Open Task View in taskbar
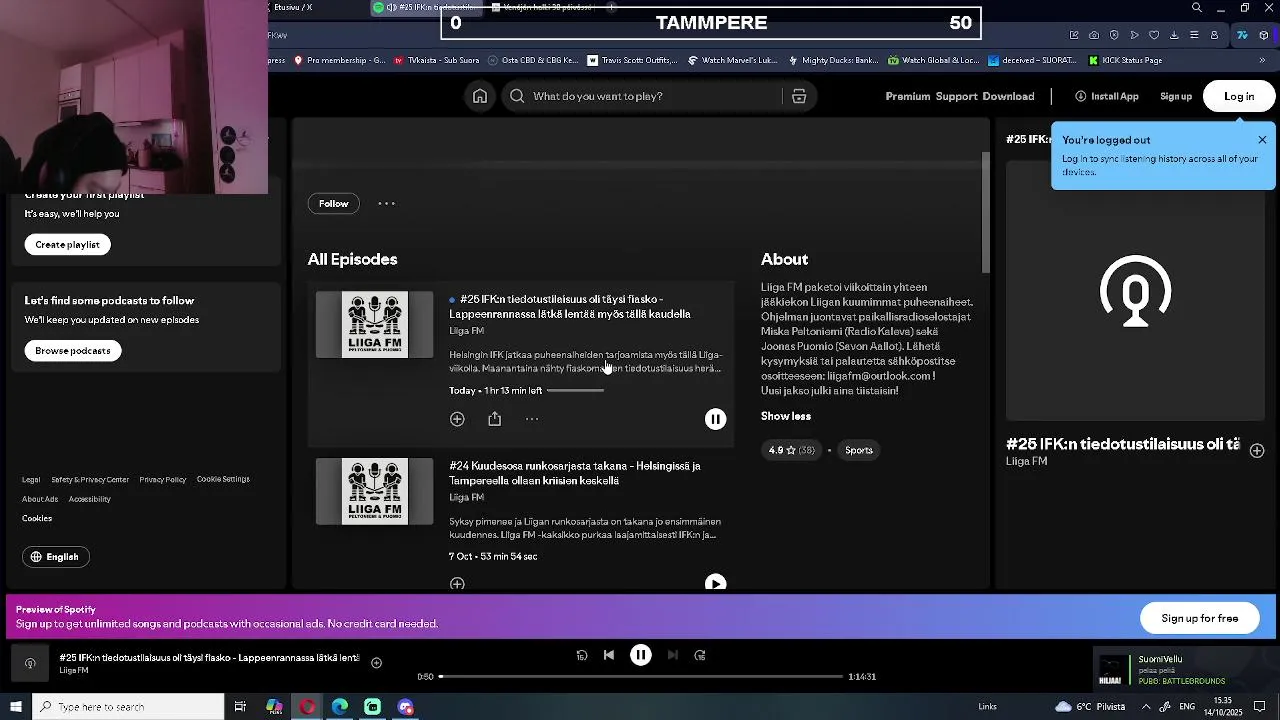 tap(240, 707)
